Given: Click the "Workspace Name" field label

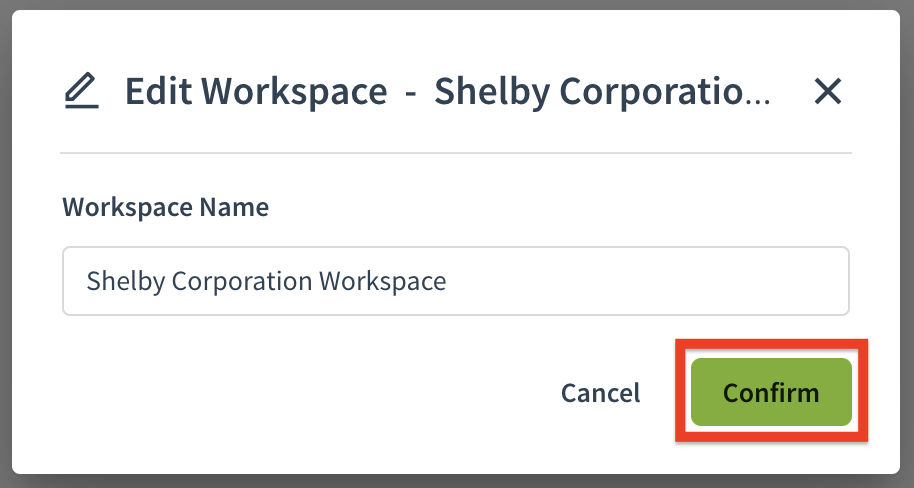Looking at the screenshot, I should tap(166, 207).
